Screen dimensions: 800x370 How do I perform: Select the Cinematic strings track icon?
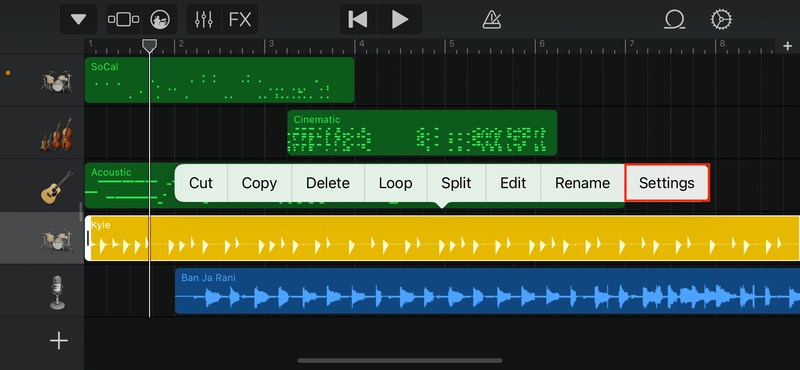click(x=57, y=134)
